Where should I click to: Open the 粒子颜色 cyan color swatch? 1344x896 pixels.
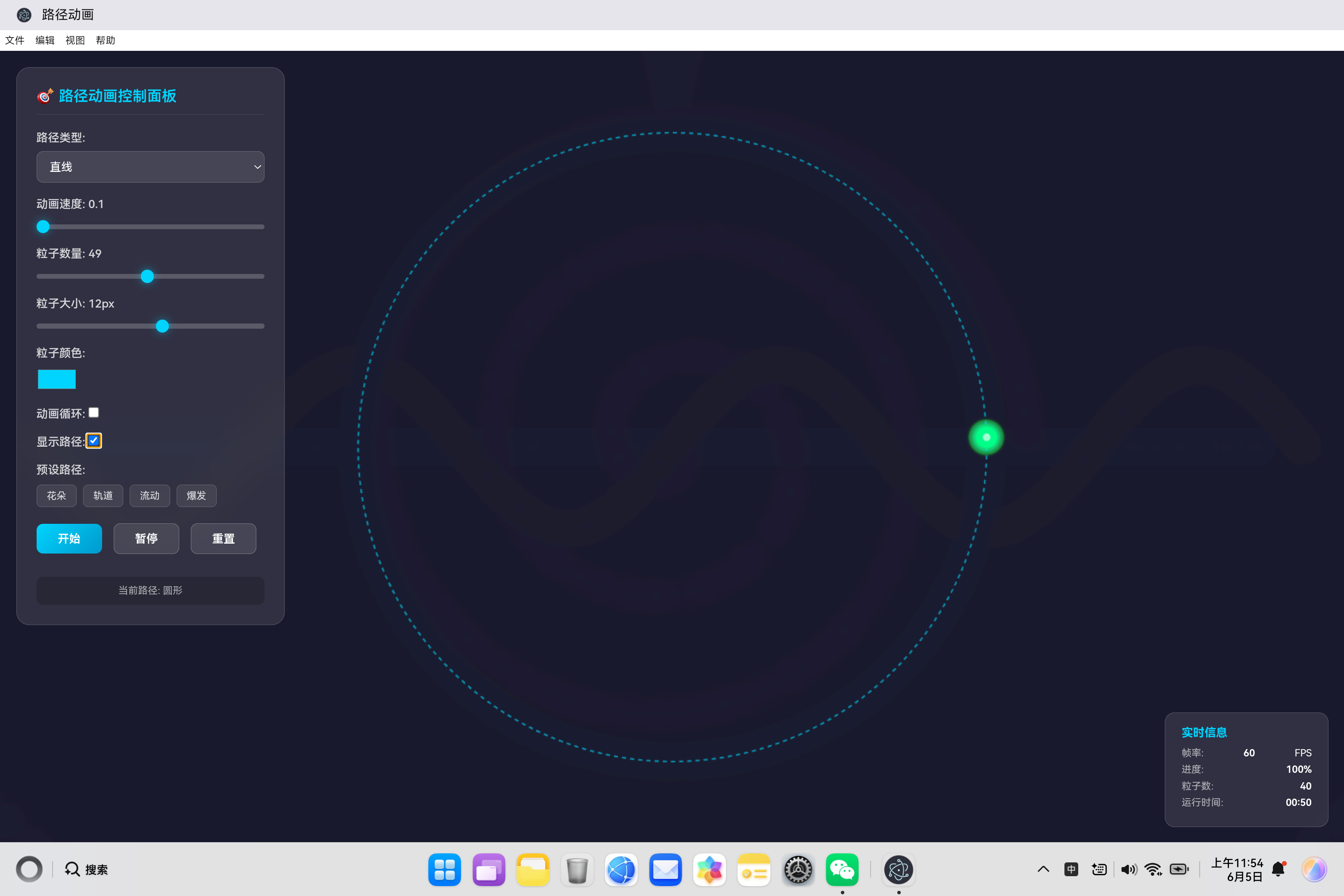(x=56, y=380)
